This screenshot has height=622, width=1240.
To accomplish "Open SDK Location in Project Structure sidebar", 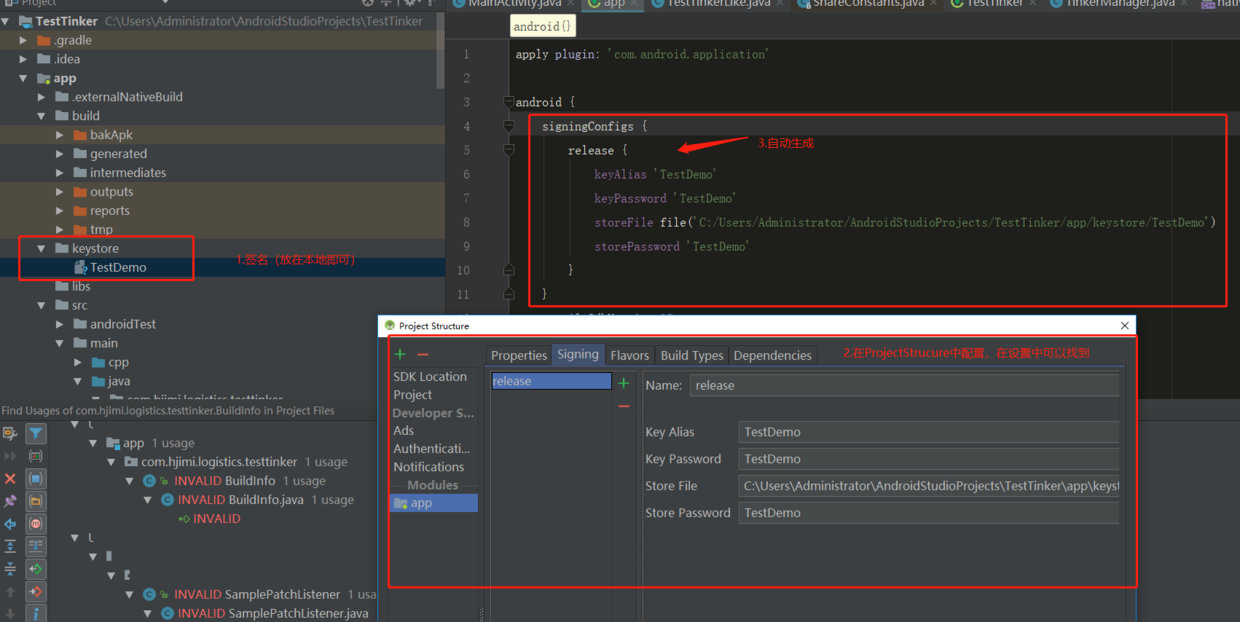I will pyautogui.click(x=430, y=376).
